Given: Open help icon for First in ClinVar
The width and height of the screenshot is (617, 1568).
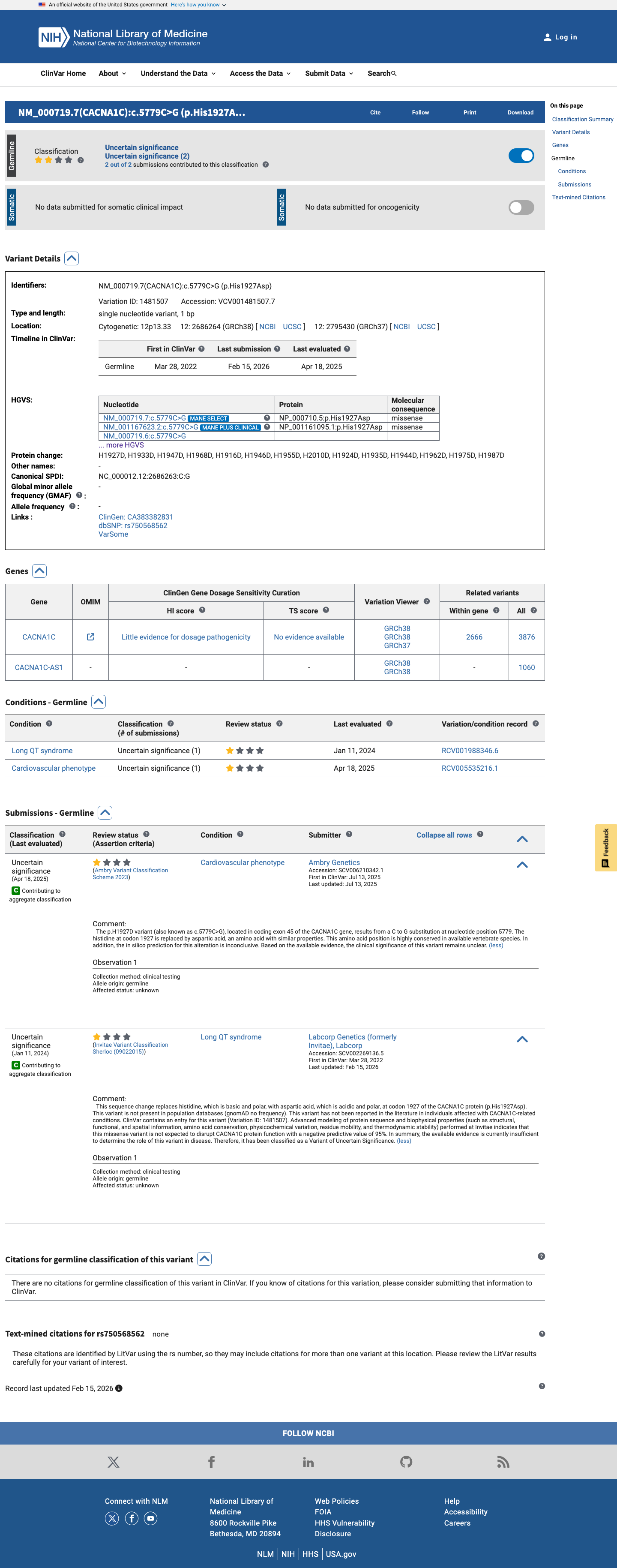Looking at the screenshot, I should pyautogui.click(x=201, y=349).
